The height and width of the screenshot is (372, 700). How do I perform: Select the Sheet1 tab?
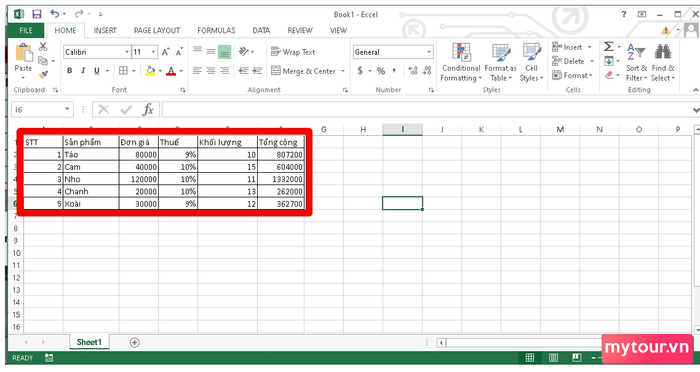[89, 342]
